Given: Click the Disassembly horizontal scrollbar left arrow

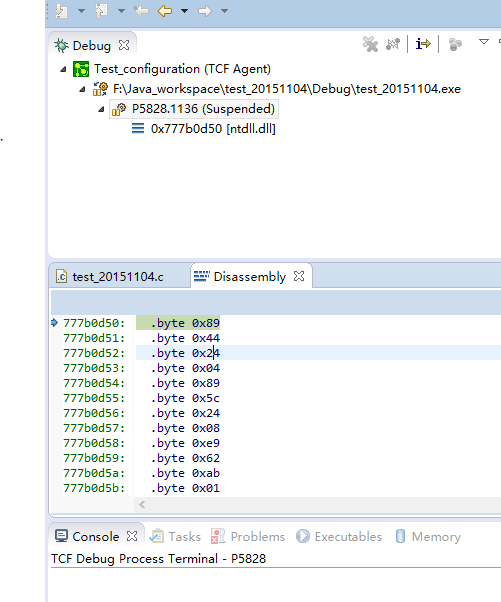Looking at the screenshot, I should click(x=142, y=504).
